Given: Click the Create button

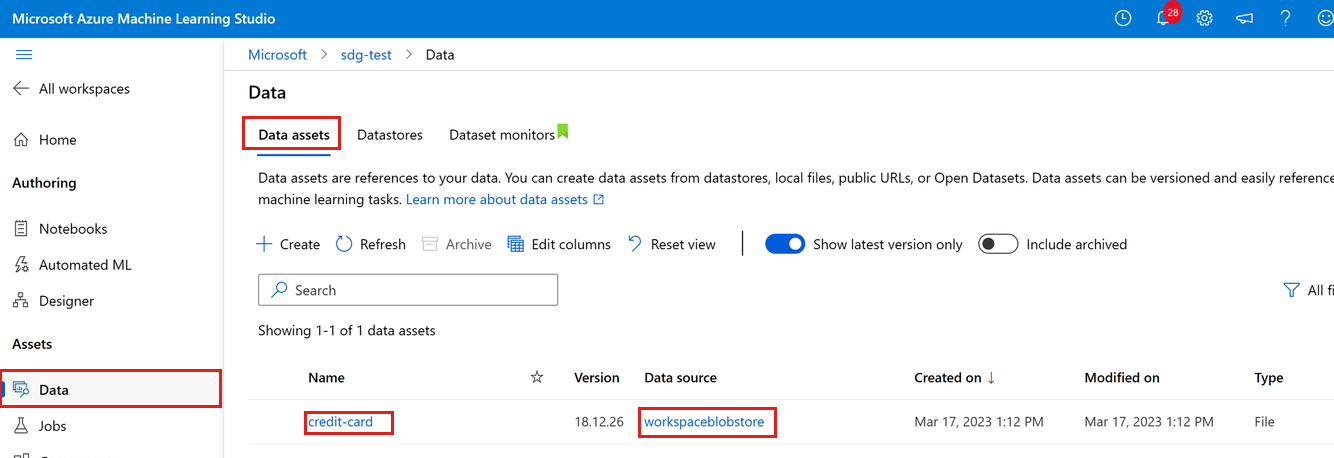Looking at the screenshot, I should 288,244.
